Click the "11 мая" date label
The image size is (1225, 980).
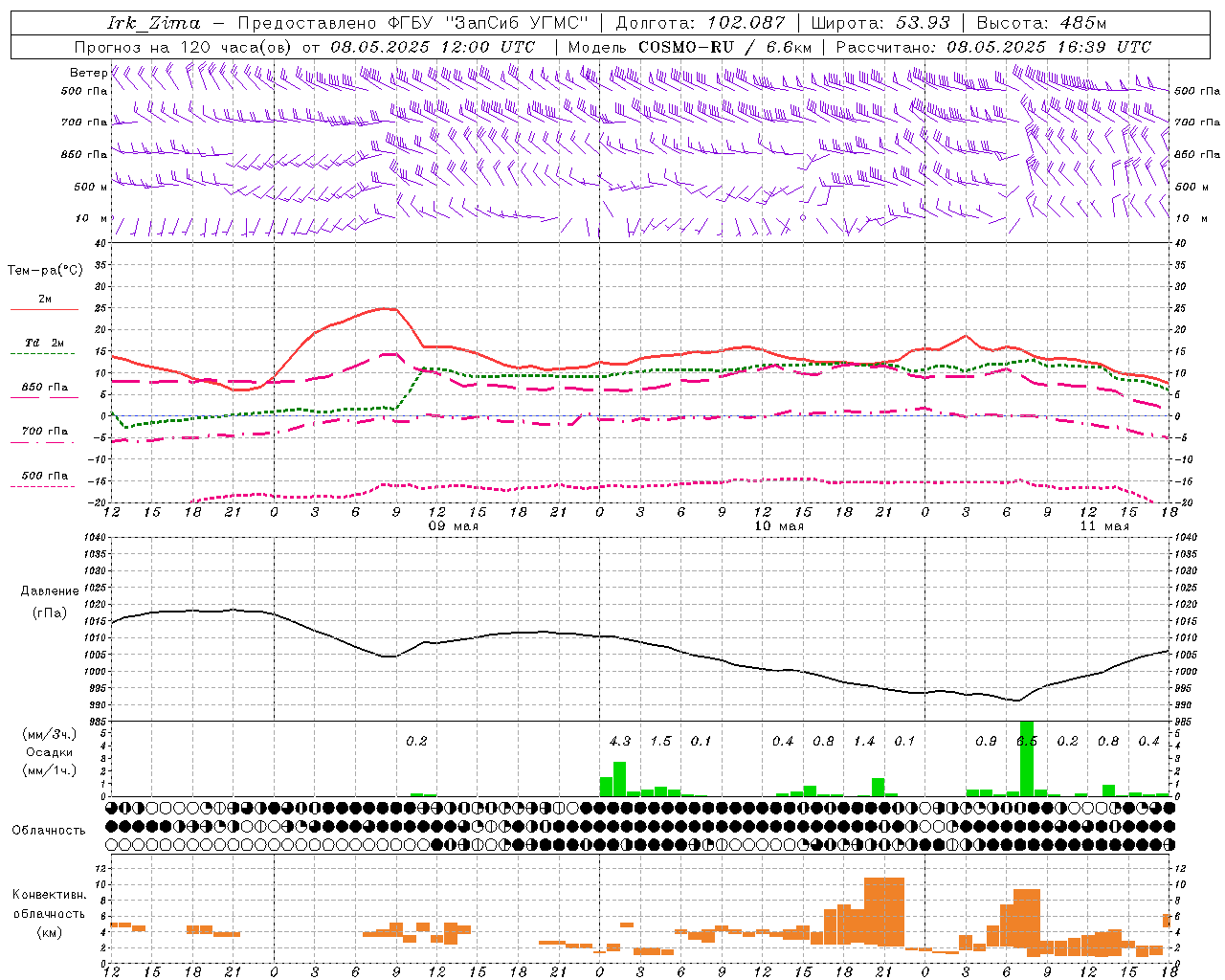click(1104, 526)
